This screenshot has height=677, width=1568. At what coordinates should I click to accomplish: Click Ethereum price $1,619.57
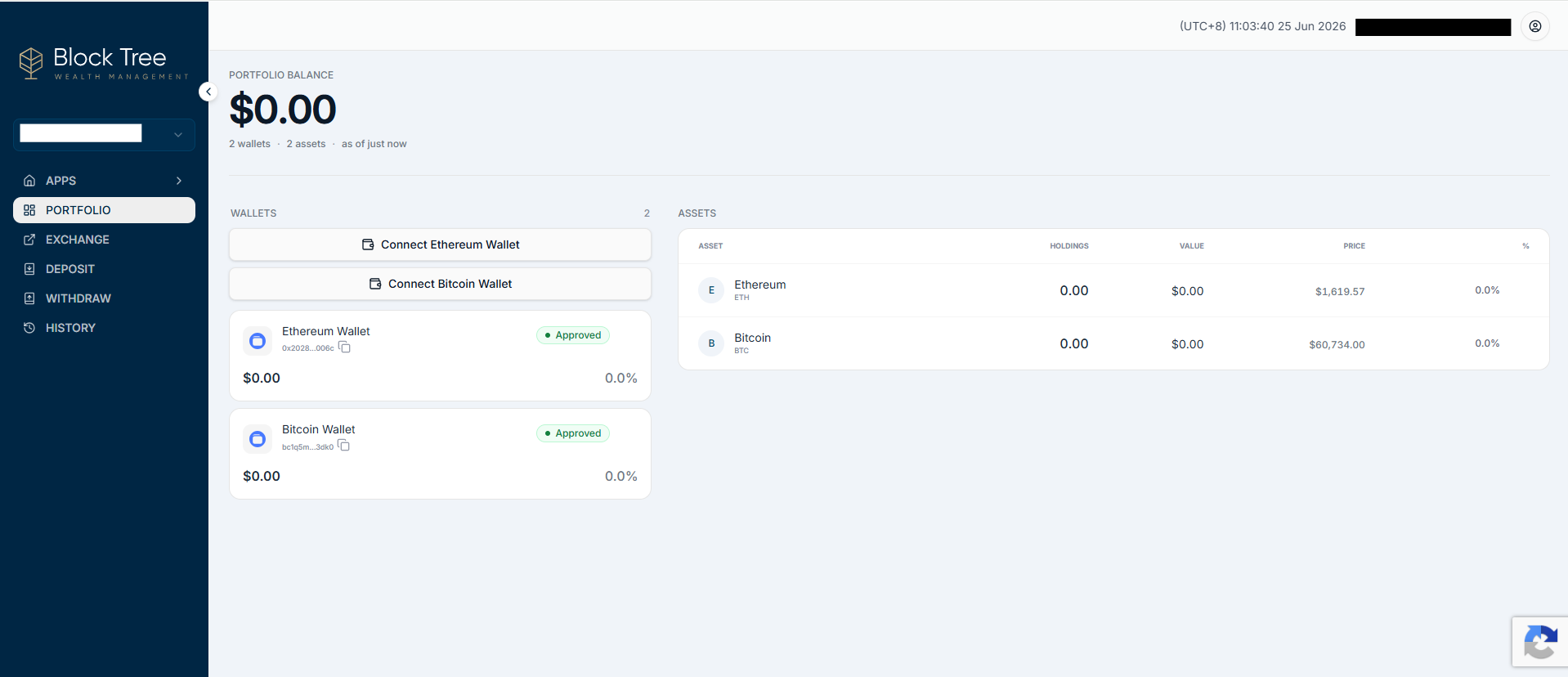coord(1339,292)
